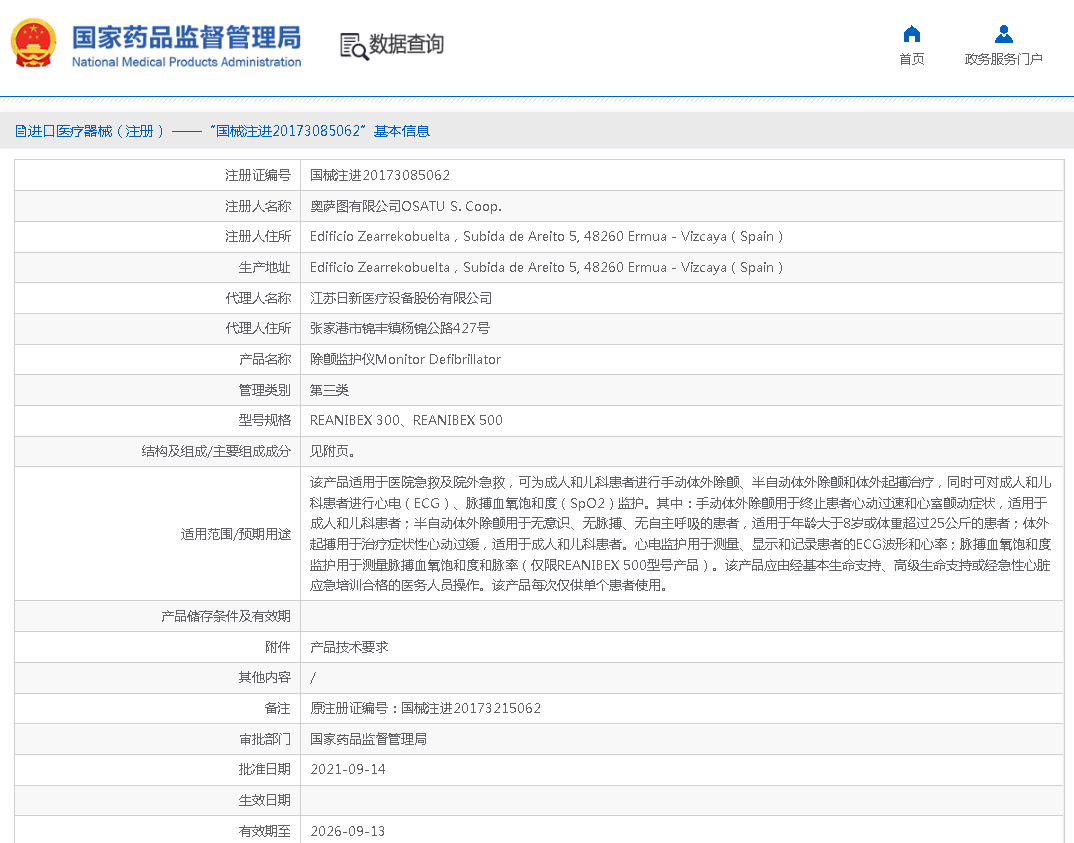The image size is (1074, 843).
Task: Click the REANIBEX 300、REANIBEX 500 model cell
Action: (406, 420)
